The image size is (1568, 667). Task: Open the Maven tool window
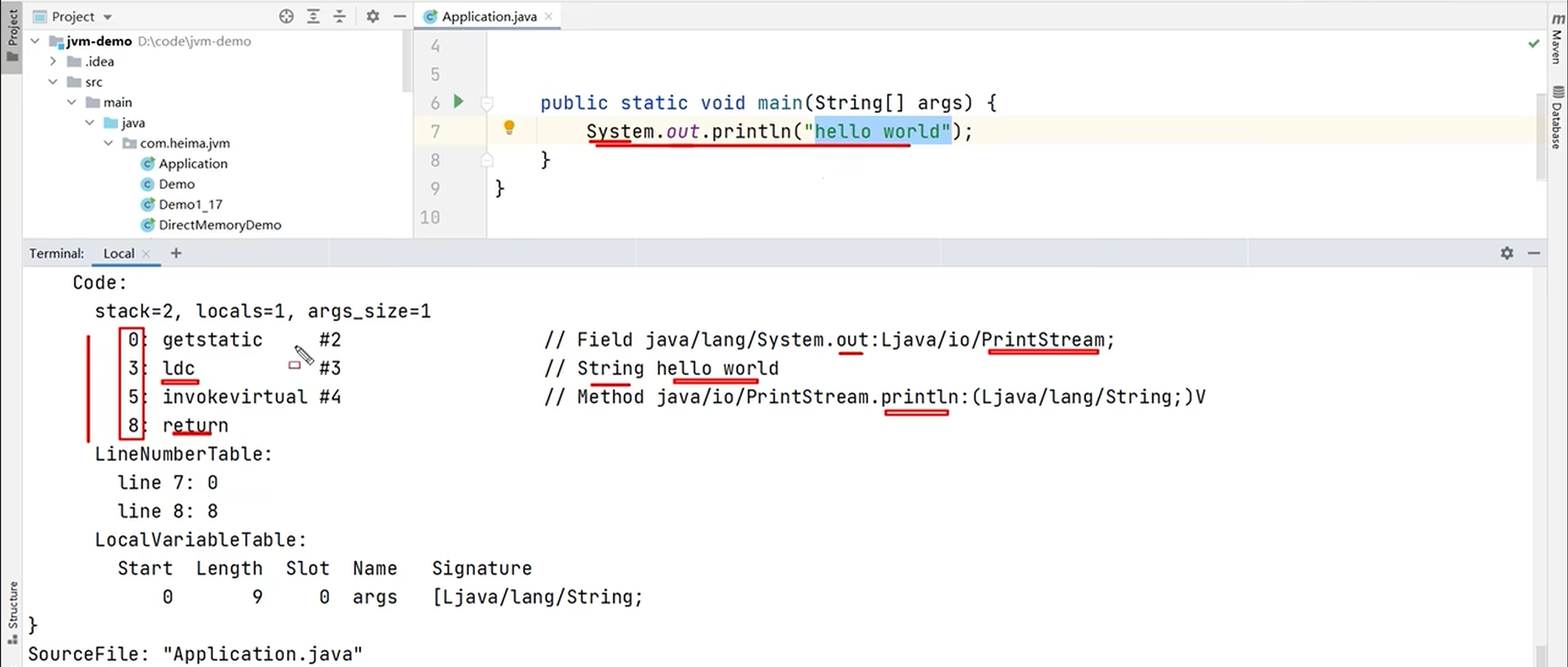[x=1557, y=38]
